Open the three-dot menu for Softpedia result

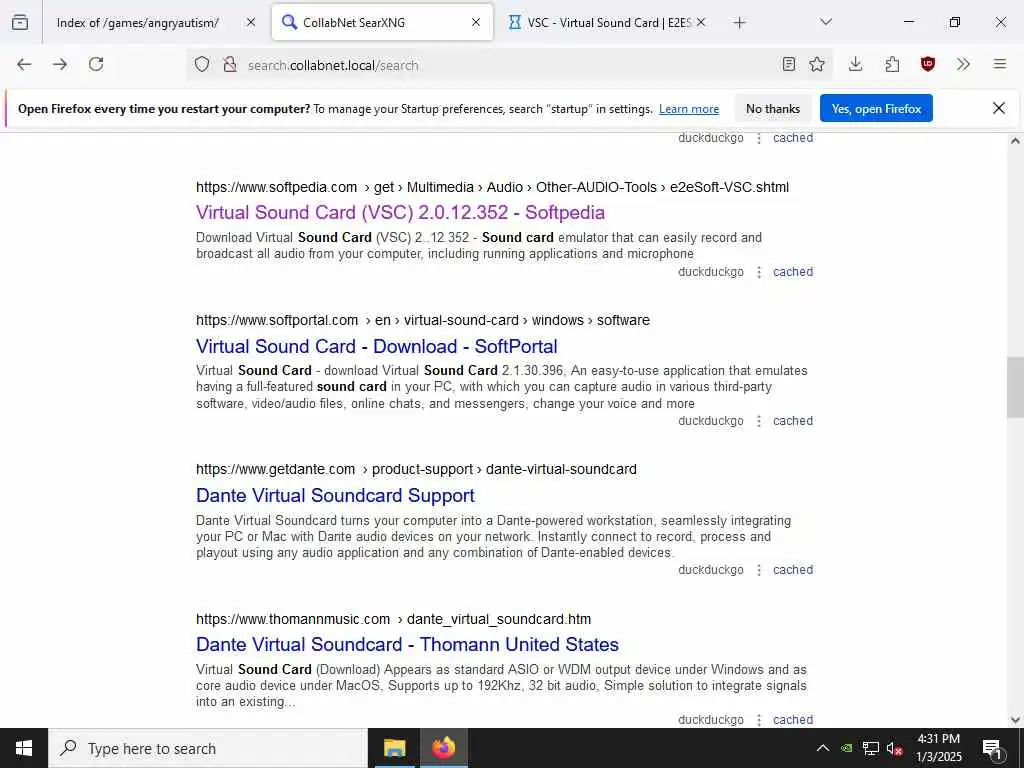click(759, 272)
